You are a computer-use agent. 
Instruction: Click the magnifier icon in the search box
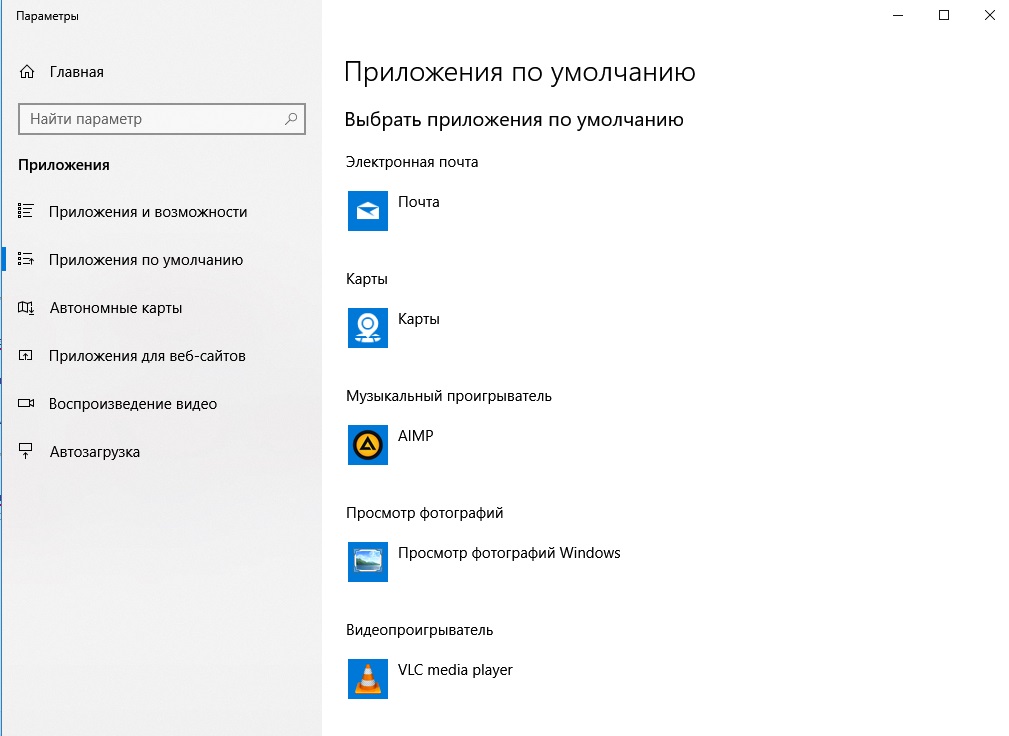(x=291, y=119)
